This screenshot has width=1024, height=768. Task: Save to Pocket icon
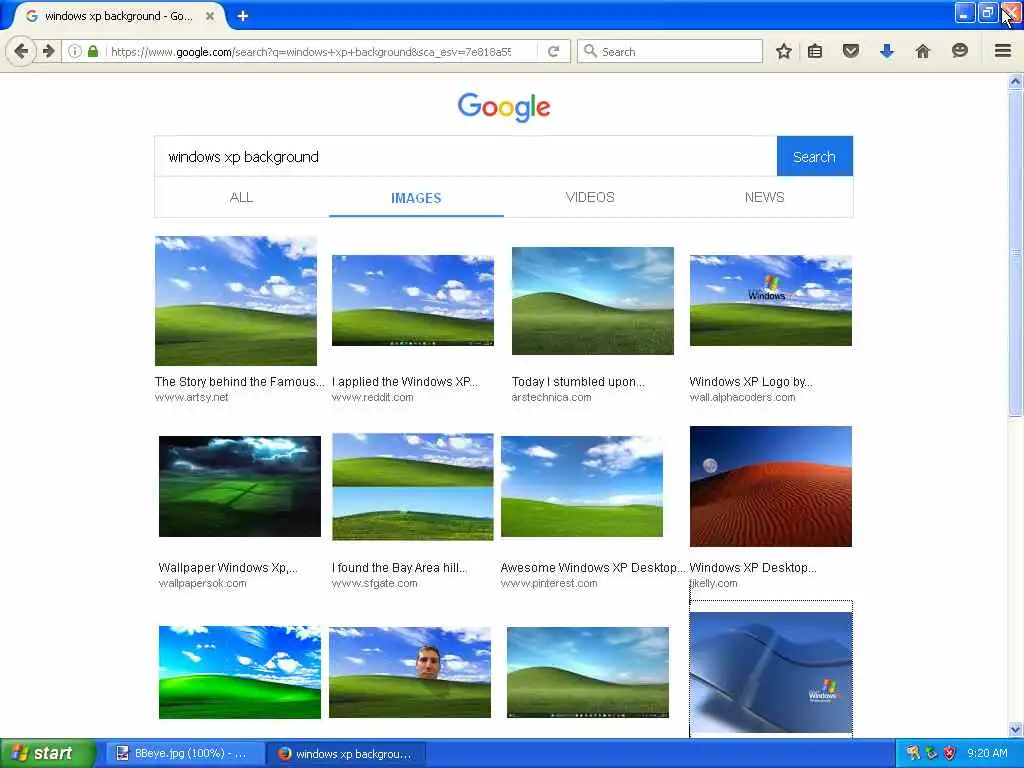850,51
